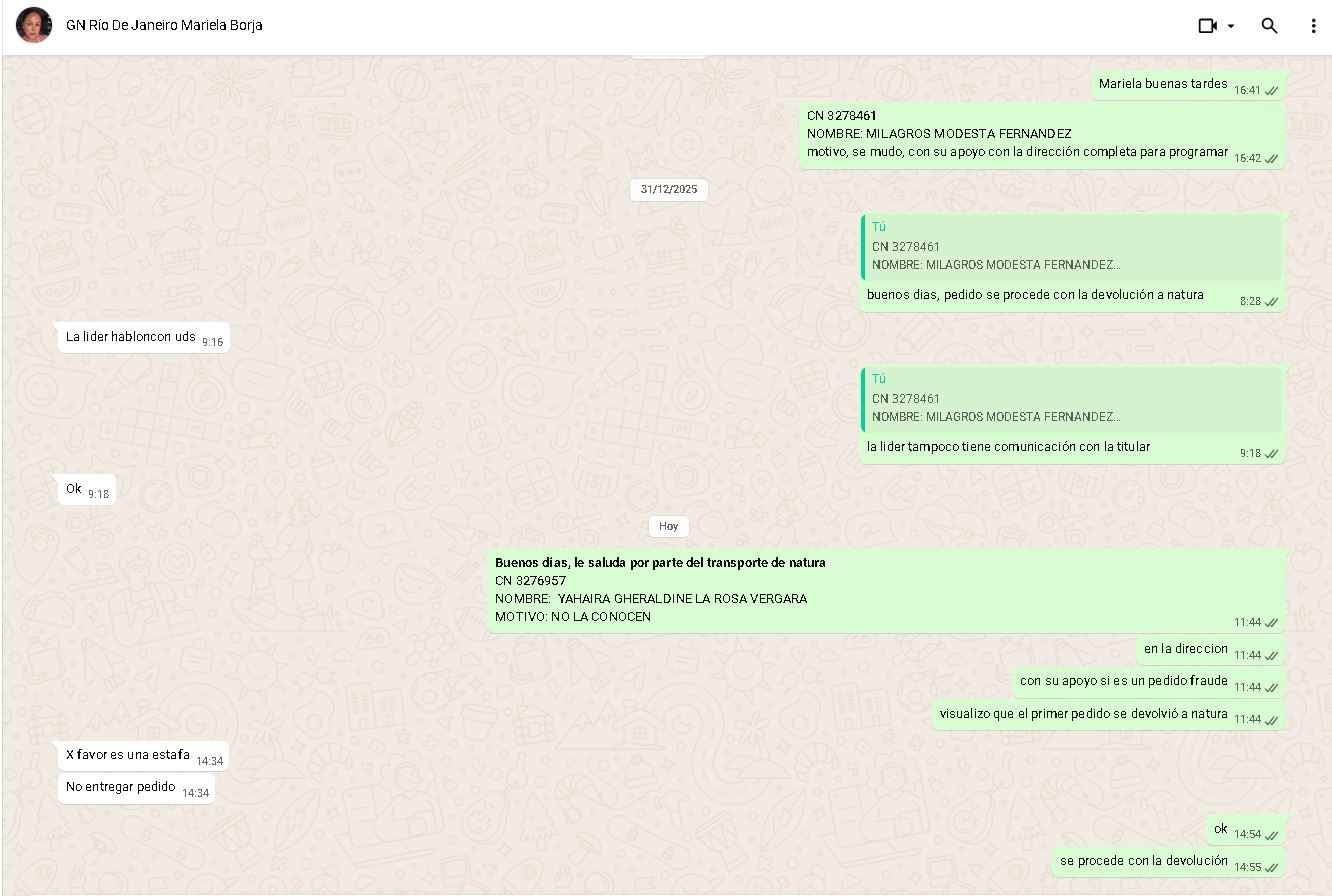The image size is (1332, 896).
Task: Open the search in chat magnifier
Action: (x=1269, y=26)
